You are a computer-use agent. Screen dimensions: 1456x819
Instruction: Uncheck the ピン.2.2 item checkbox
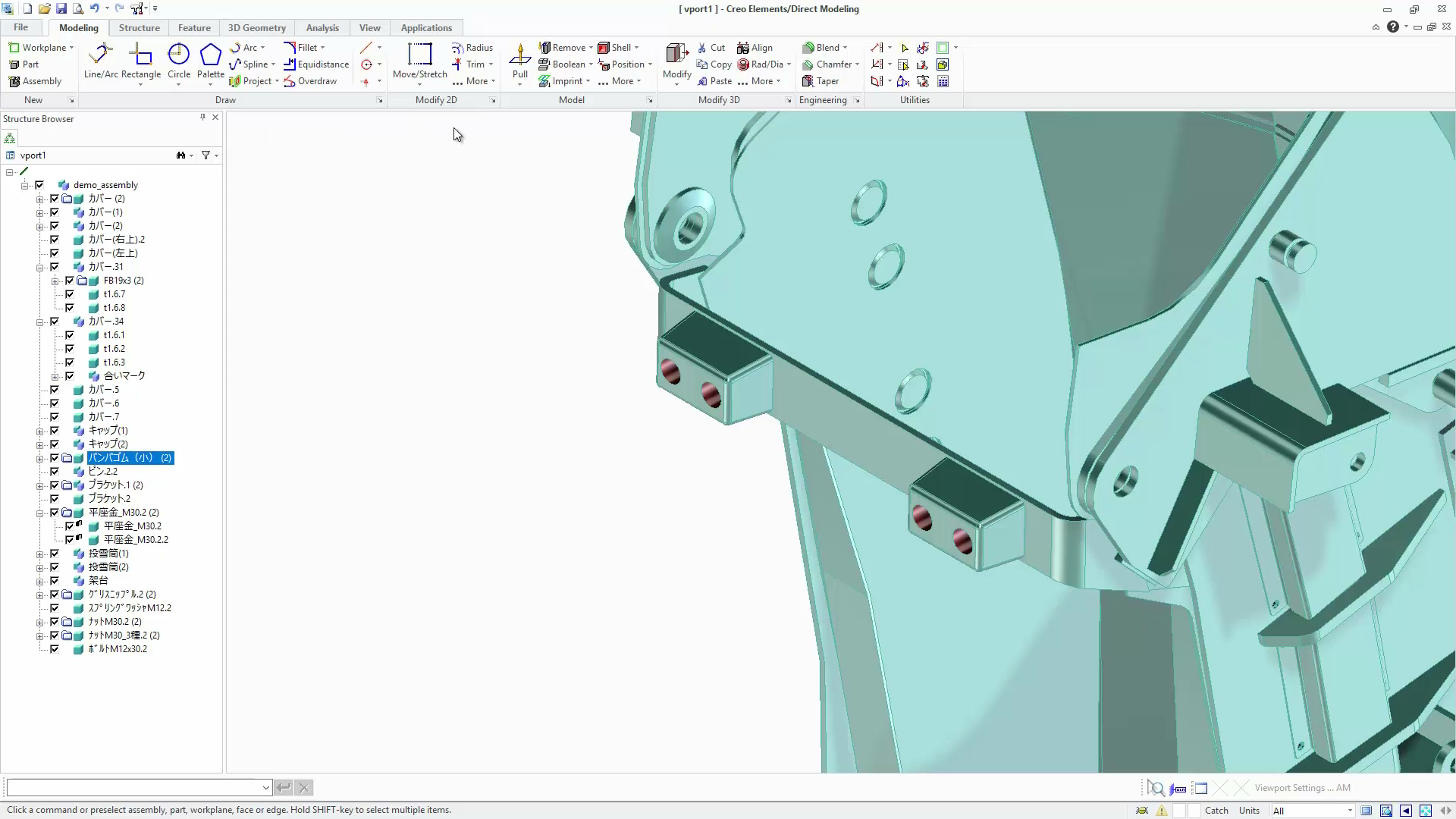[x=55, y=471]
